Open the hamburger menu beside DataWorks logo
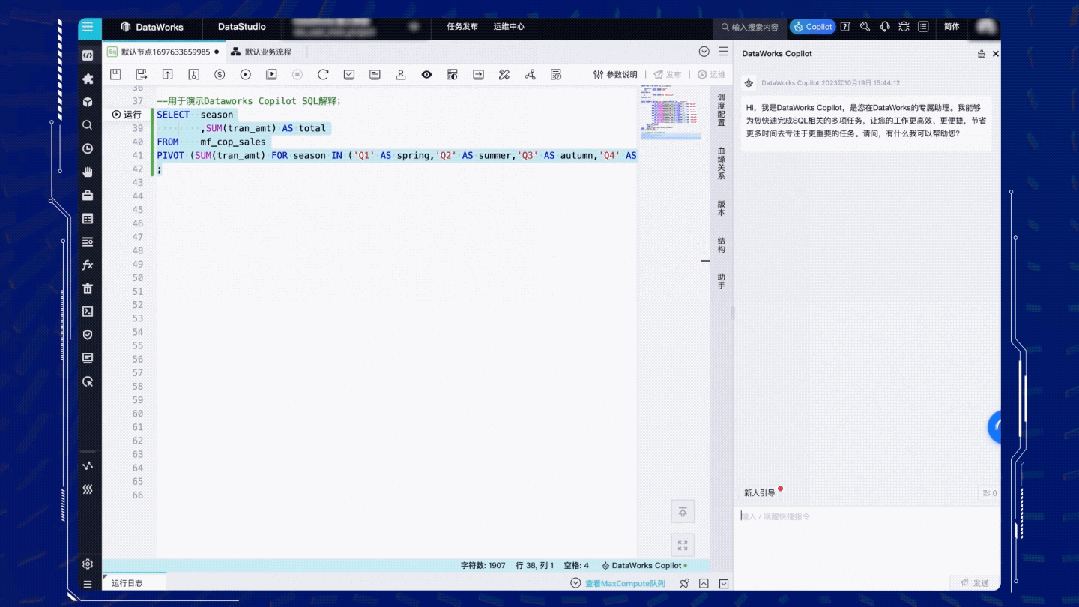 87,27
